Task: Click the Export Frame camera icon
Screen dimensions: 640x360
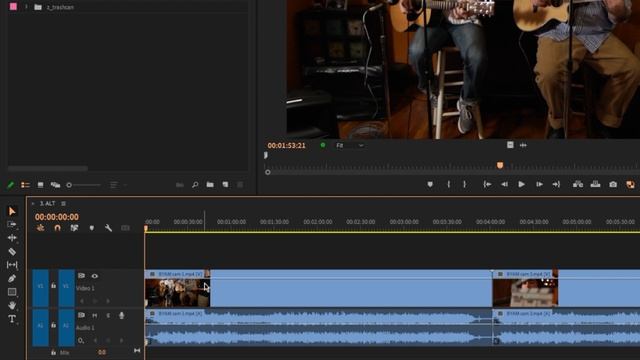Action: pyautogui.click(x=613, y=184)
